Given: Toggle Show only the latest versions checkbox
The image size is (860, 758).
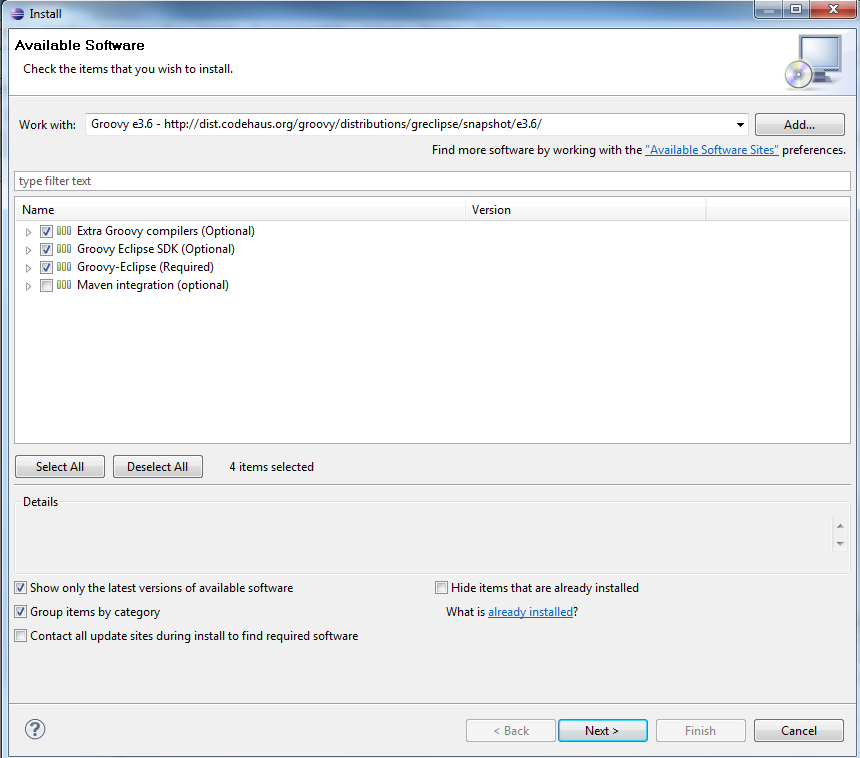Looking at the screenshot, I should click(x=21, y=588).
